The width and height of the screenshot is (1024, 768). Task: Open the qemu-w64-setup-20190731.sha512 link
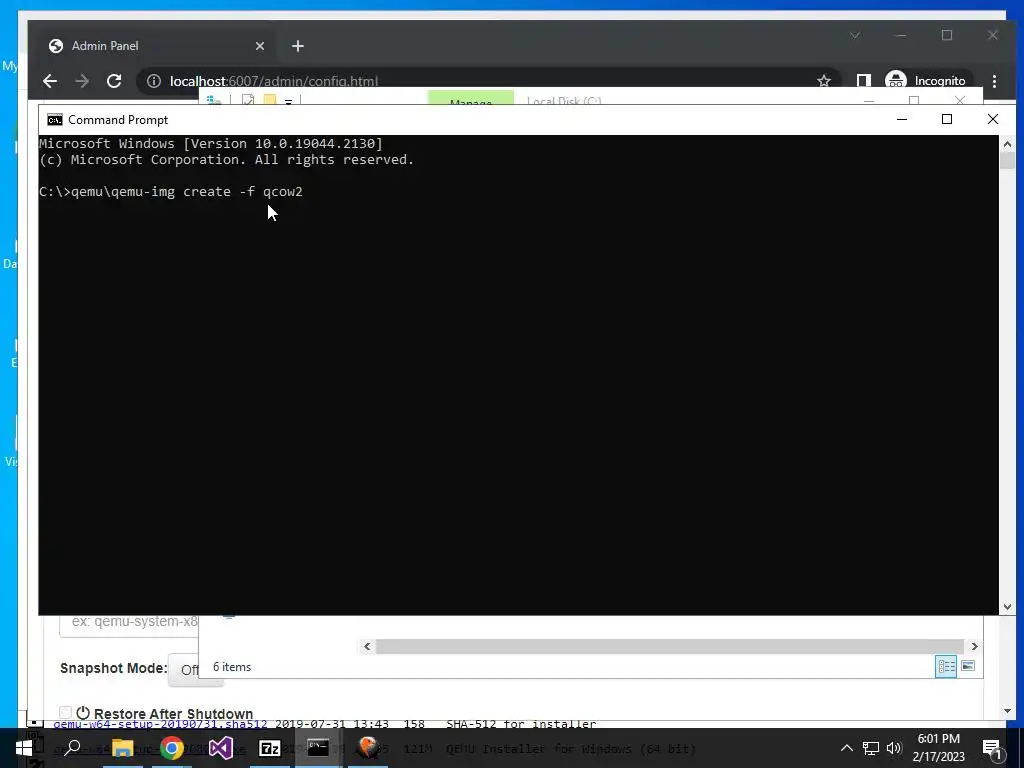[x=161, y=724]
